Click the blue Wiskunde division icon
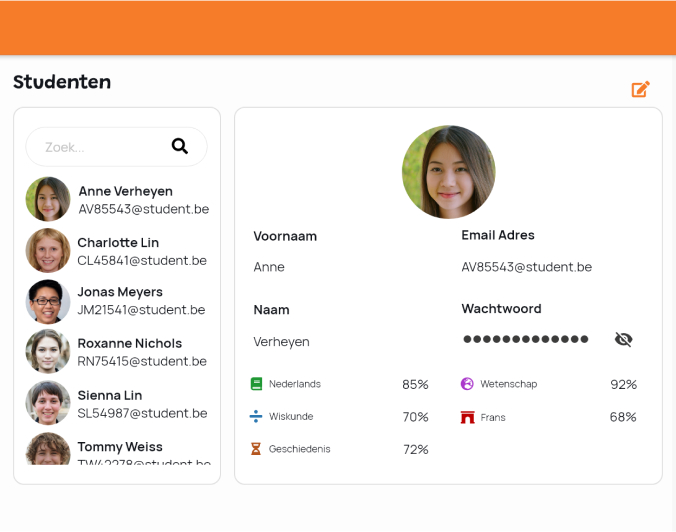 tap(256, 416)
